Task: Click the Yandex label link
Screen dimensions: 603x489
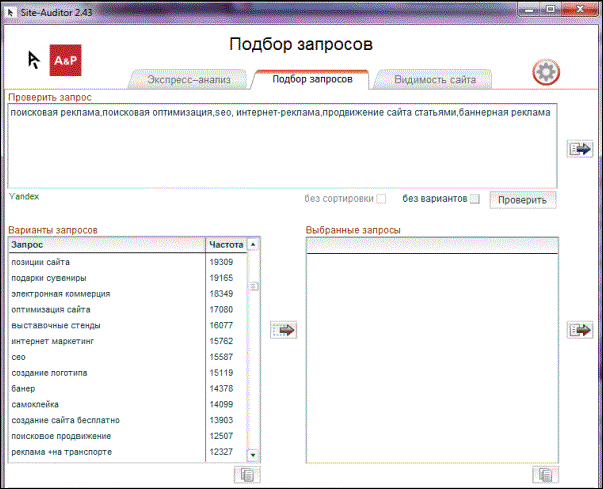Action: pos(23,197)
